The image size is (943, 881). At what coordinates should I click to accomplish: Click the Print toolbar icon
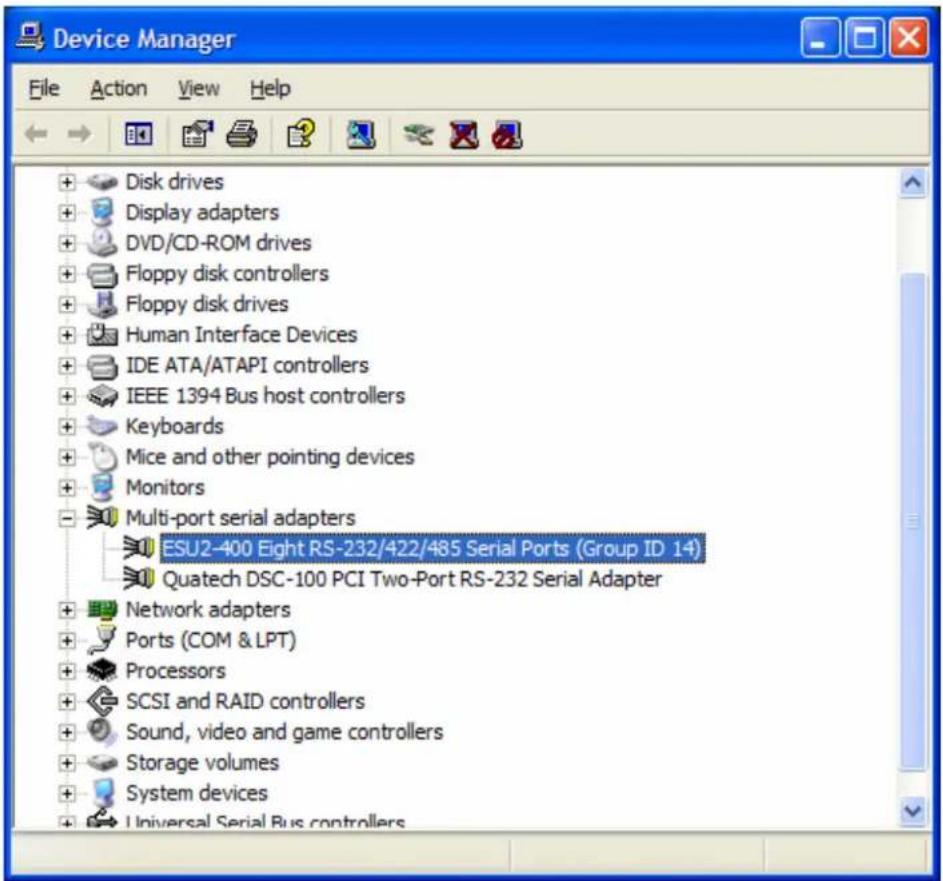click(242, 134)
